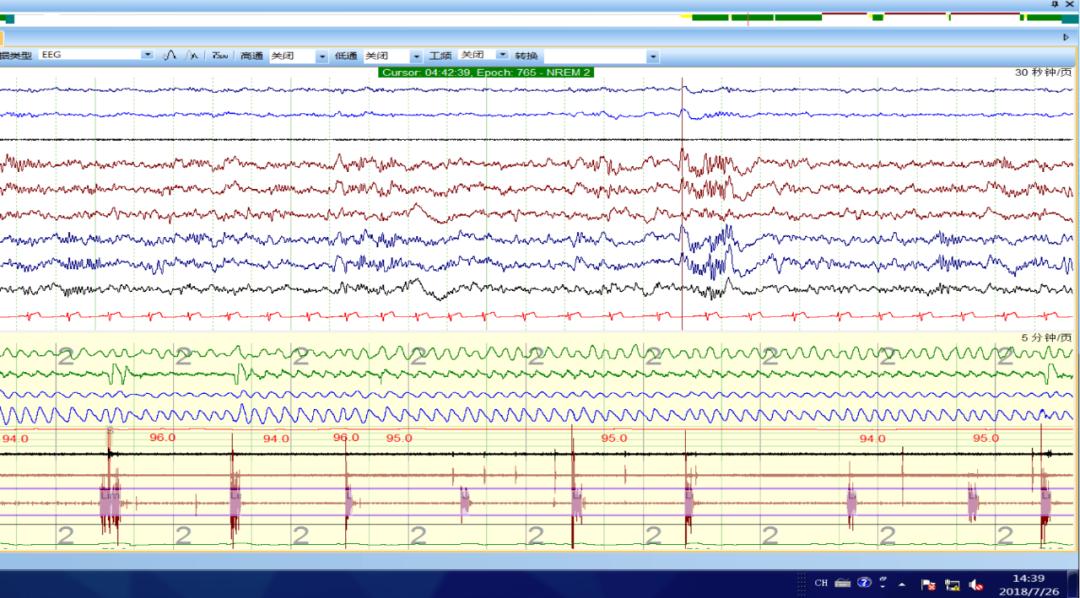Click the second waveform shape icon in toolbar
Screen dimensions: 1080x598
[193, 56]
